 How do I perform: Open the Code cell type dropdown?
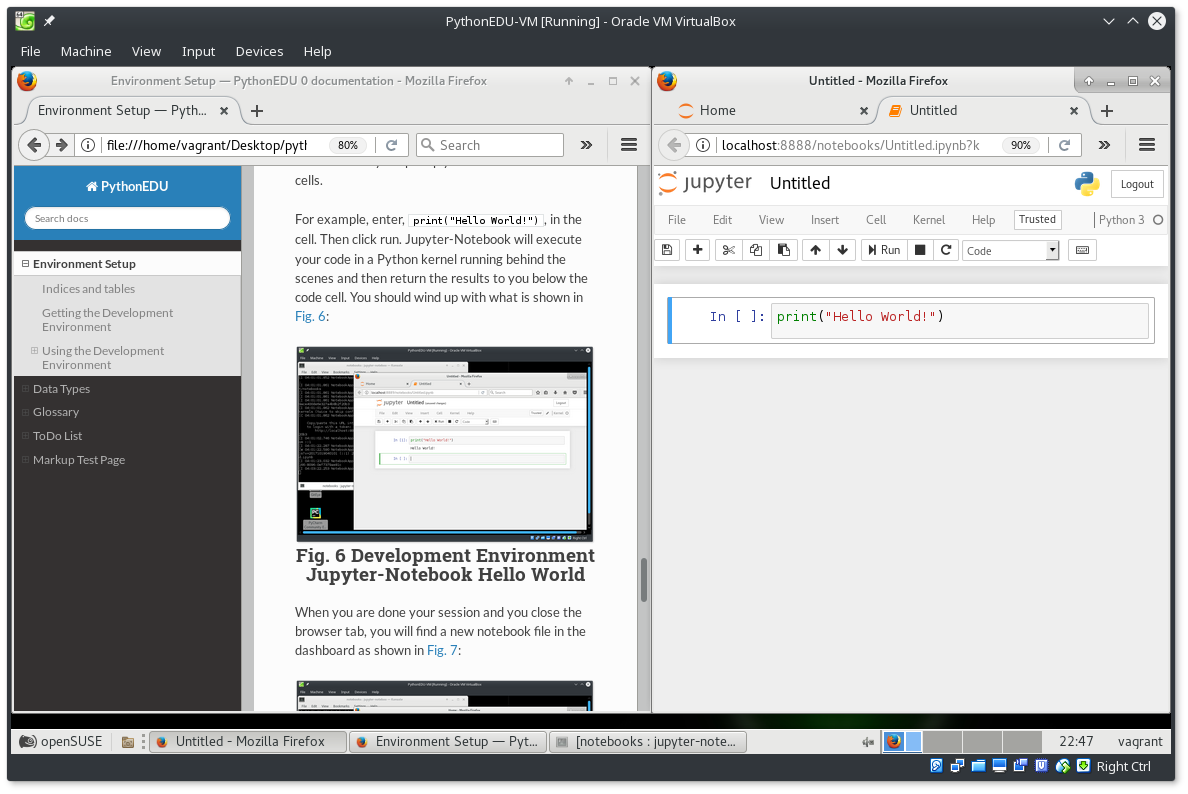(x=1010, y=250)
